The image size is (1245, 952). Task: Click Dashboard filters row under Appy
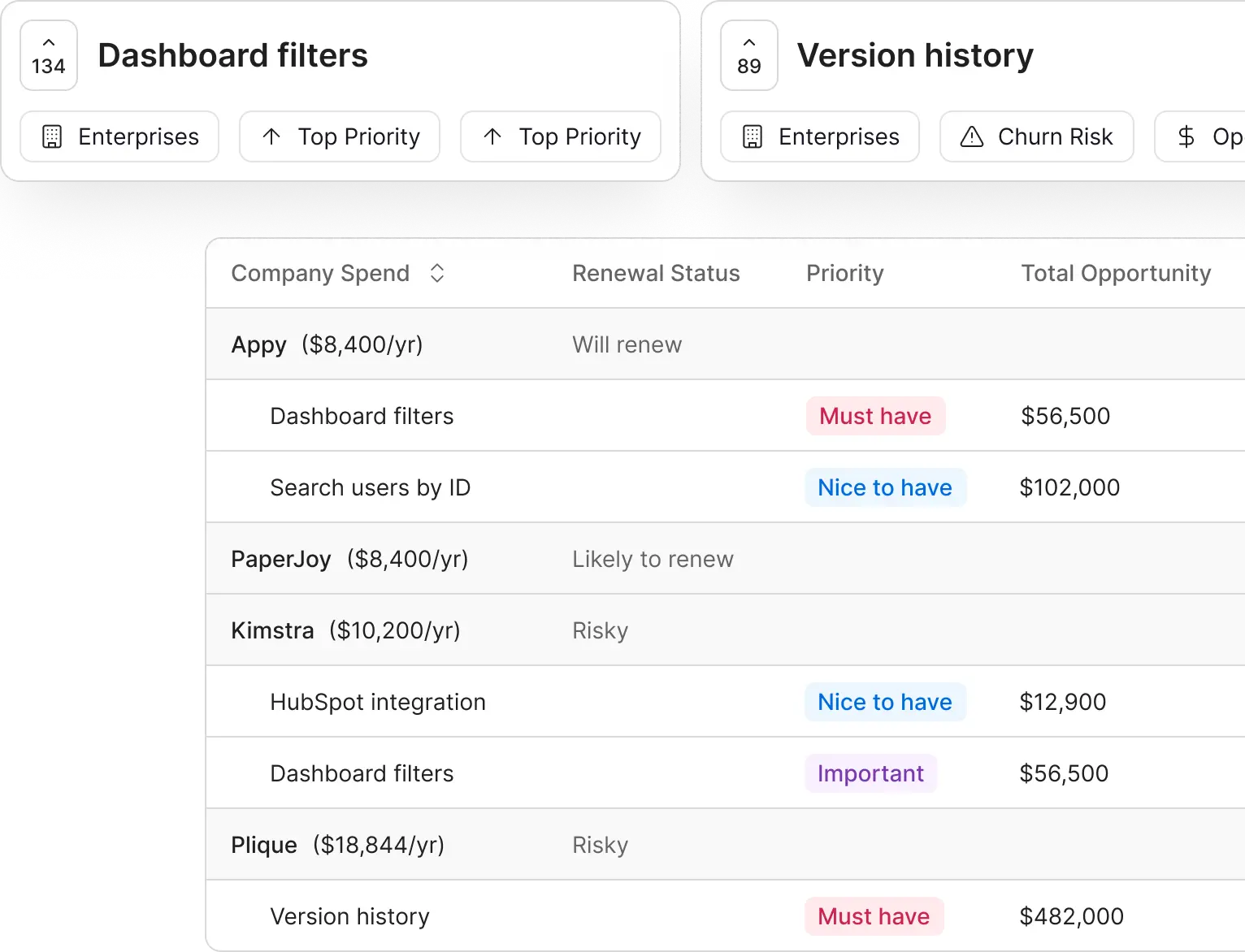click(725, 416)
